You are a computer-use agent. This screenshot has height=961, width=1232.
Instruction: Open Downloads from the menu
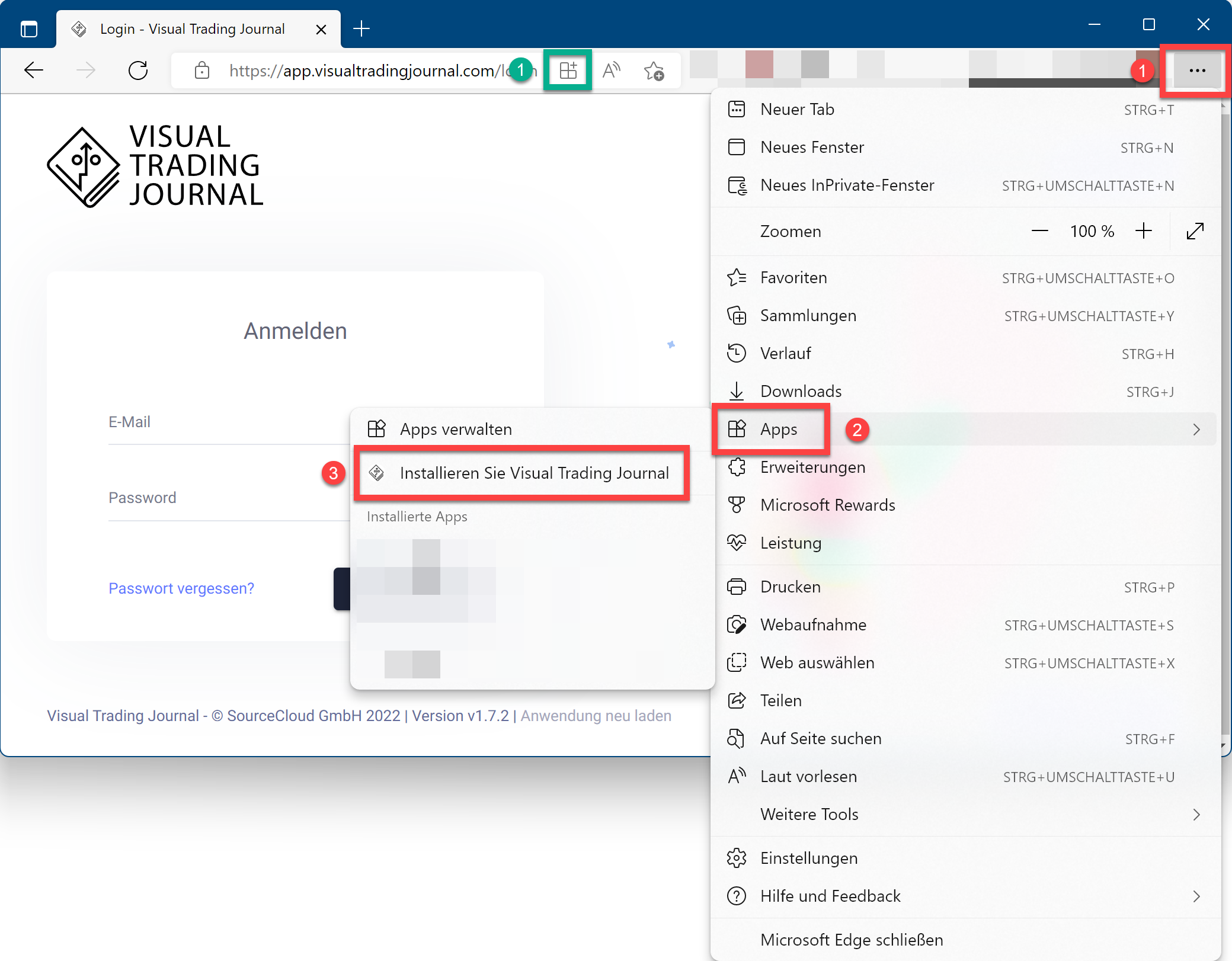point(965,392)
